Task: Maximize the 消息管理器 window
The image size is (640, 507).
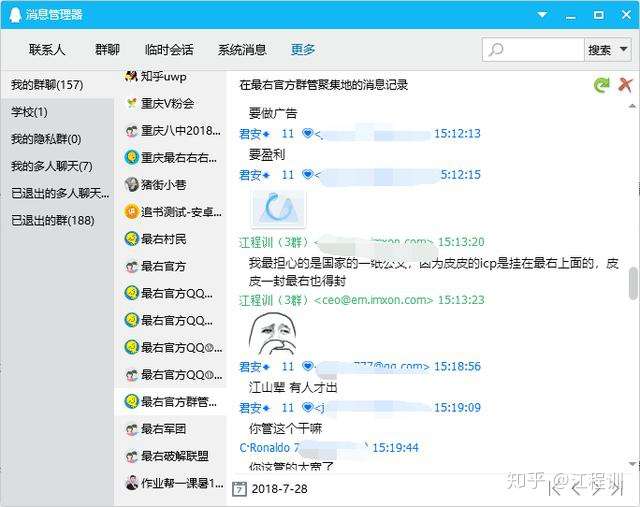Action: [x=598, y=15]
